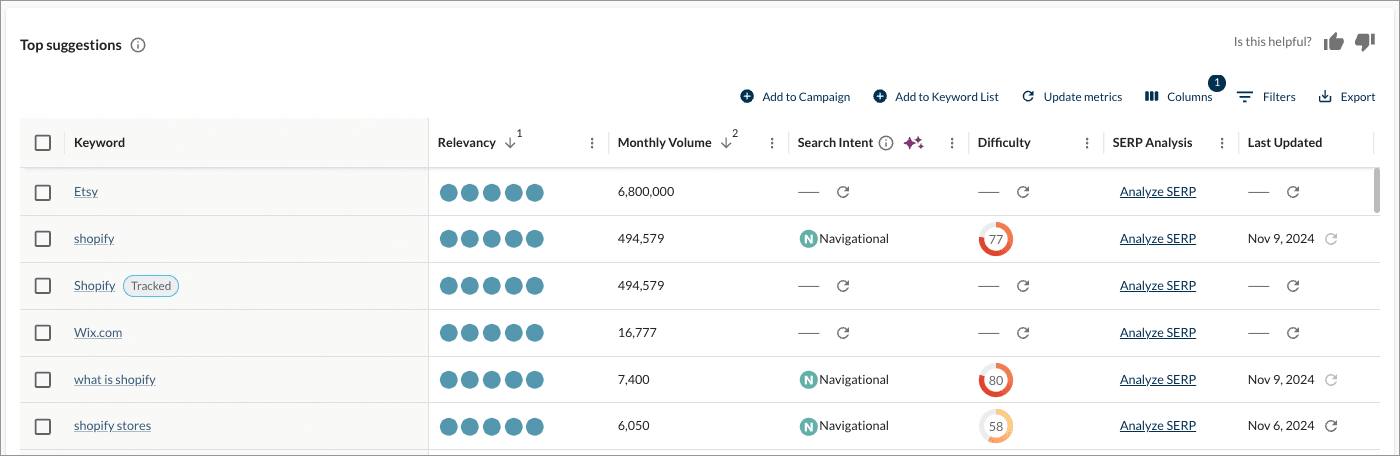Click the purple AI sparkle icon
Viewport: 1400px width, 456px height.
coord(913,143)
